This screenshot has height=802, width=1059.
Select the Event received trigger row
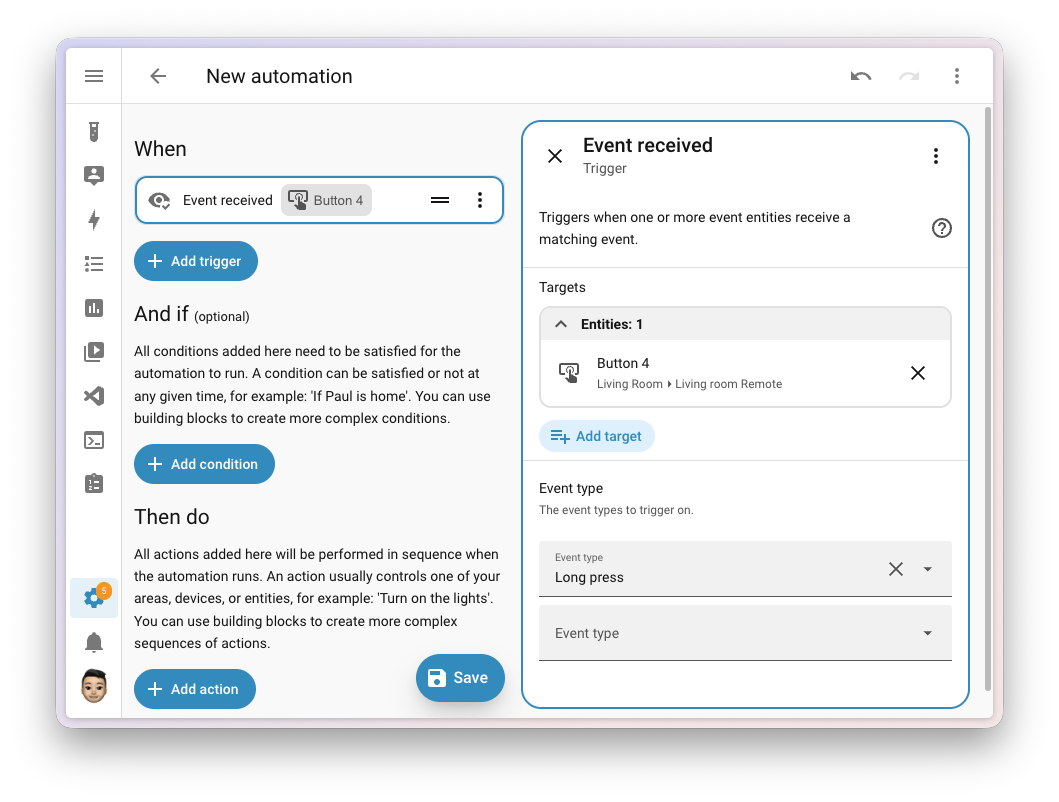click(x=319, y=200)
